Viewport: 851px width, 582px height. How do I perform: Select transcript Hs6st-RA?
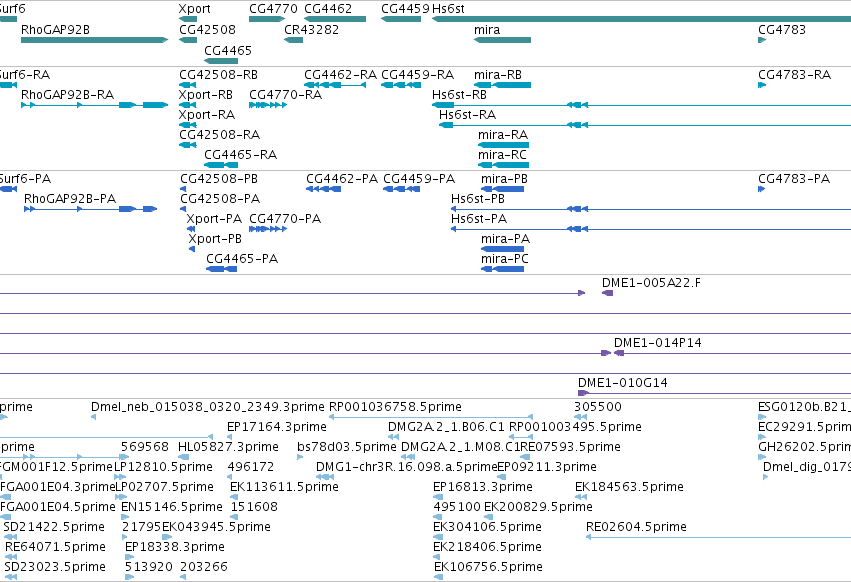click(645, 125)
